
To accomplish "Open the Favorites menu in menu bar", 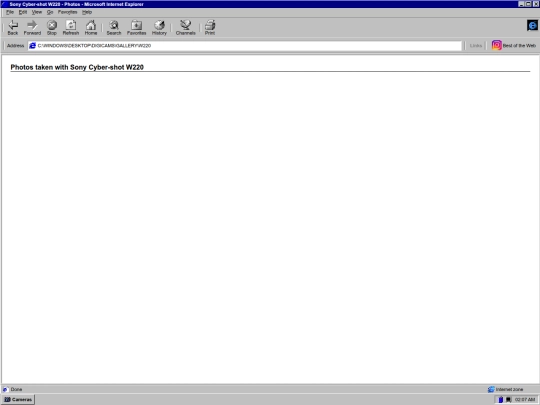I will pos(68,12).
